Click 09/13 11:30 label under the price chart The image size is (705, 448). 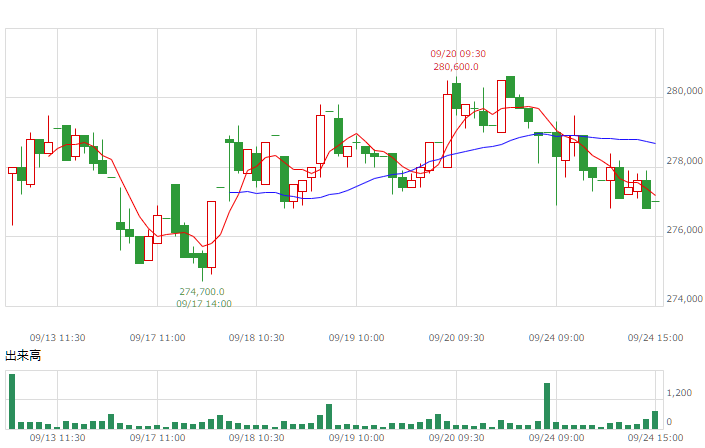pos(58,338)
